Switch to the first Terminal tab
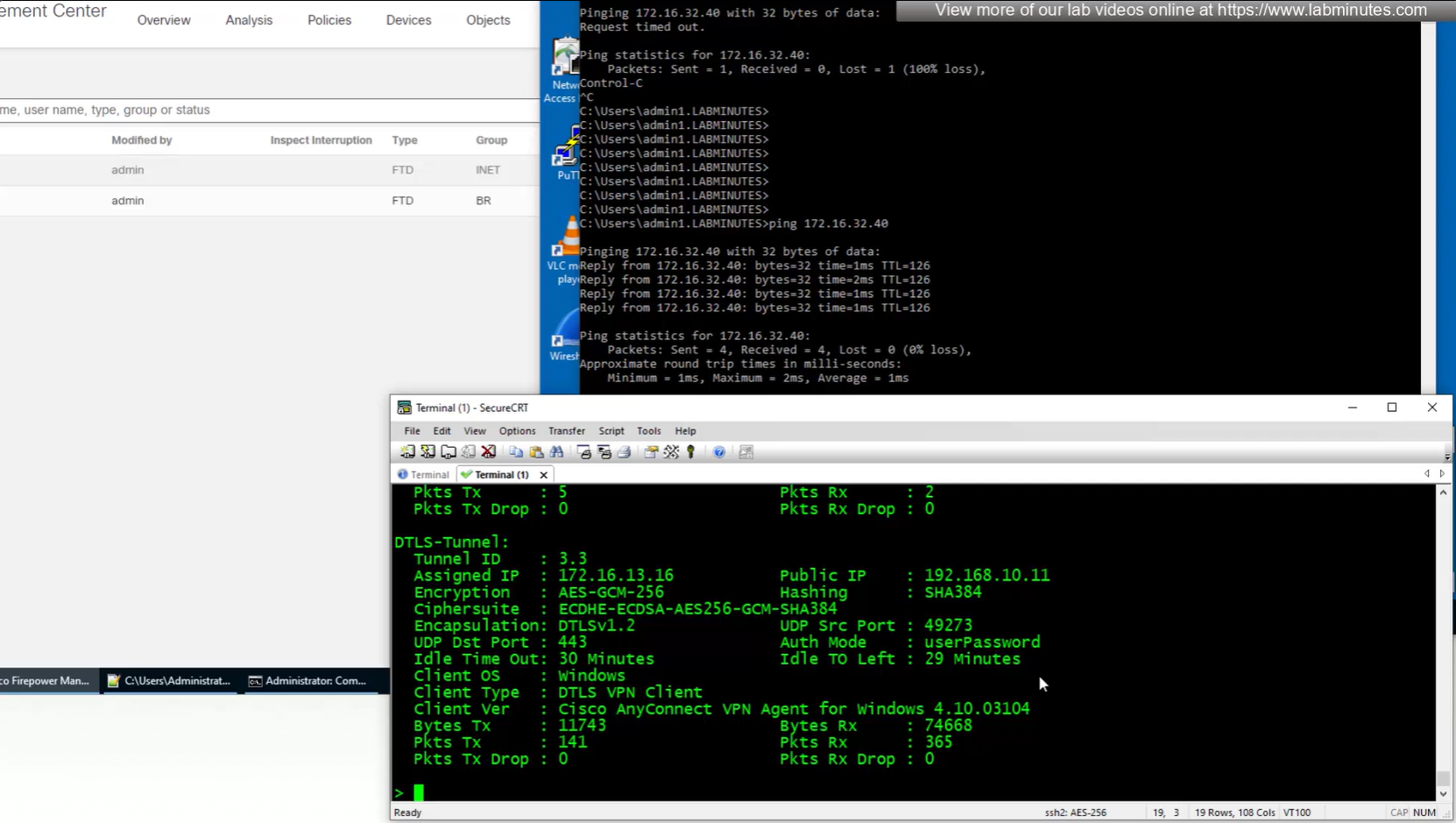Screen dimensions: 1456x823 pos(424,475)
